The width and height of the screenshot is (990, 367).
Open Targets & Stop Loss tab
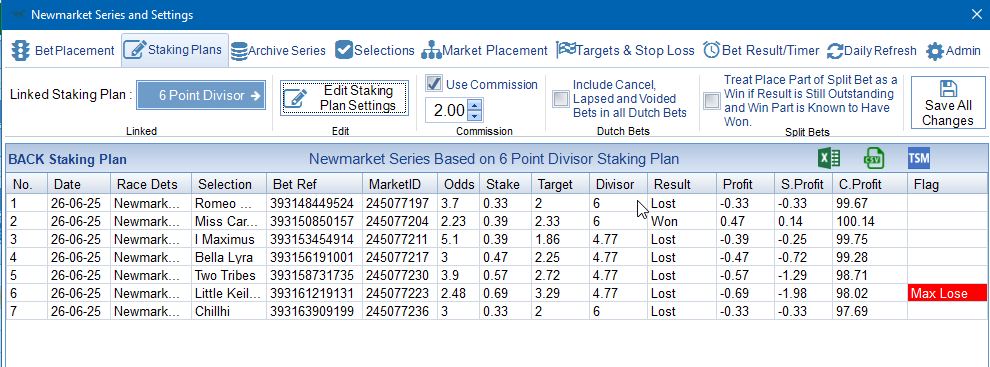coord(625,51)
